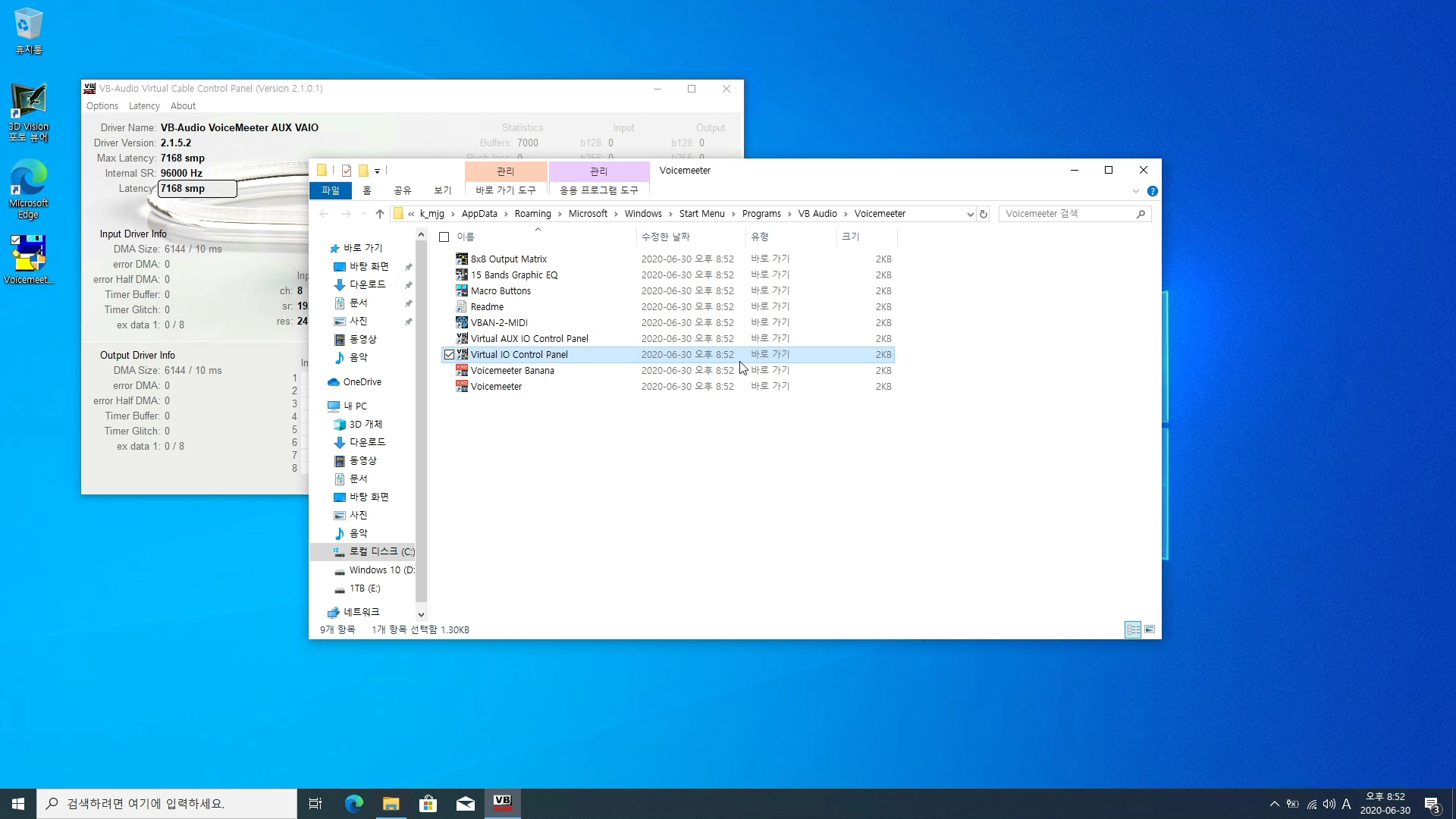Click the VBAN-2-MIDI shortcut icon

click(x=461, y=322)
